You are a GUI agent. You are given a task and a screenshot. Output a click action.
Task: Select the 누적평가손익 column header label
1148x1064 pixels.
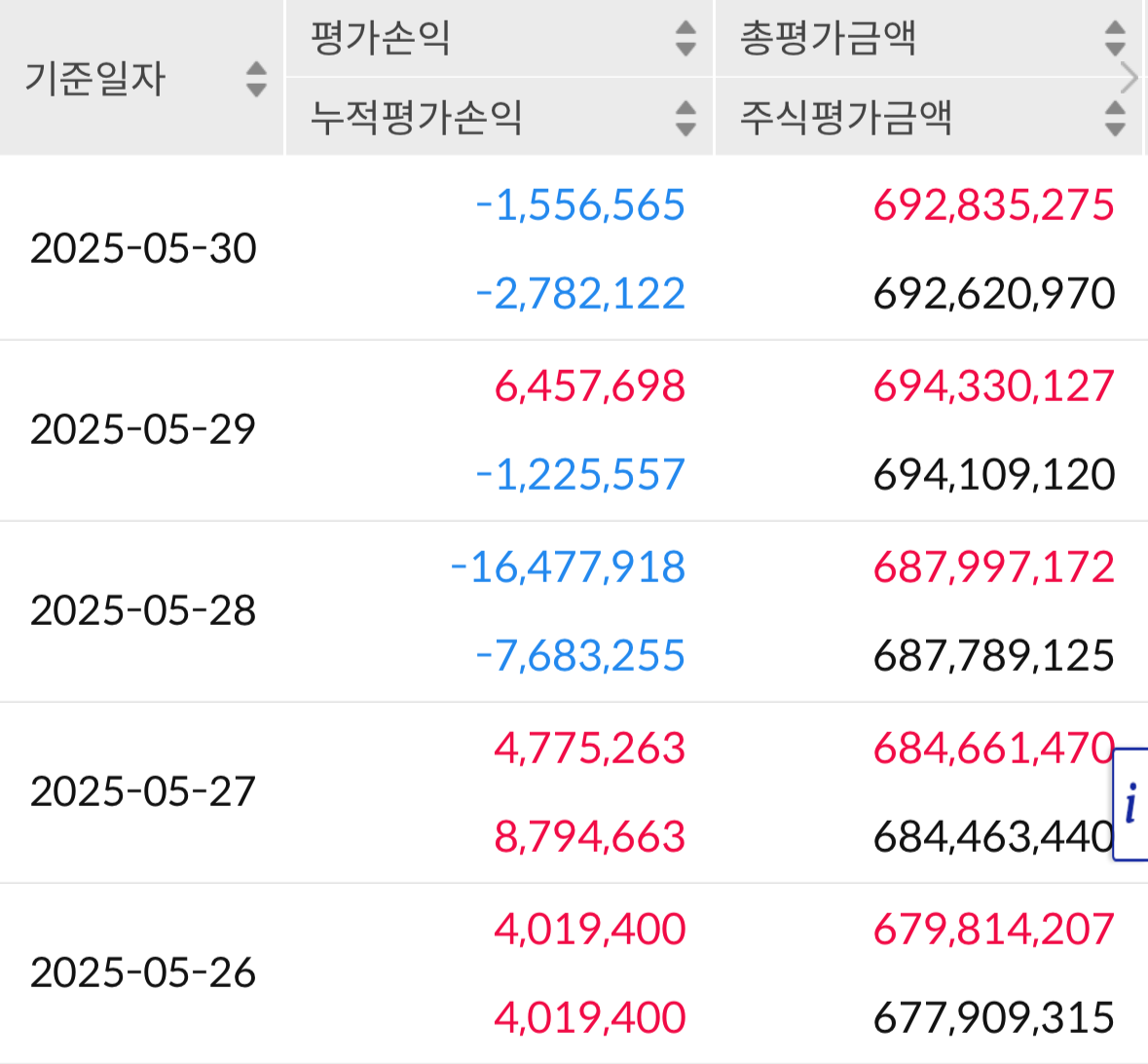tap(416, 118)
